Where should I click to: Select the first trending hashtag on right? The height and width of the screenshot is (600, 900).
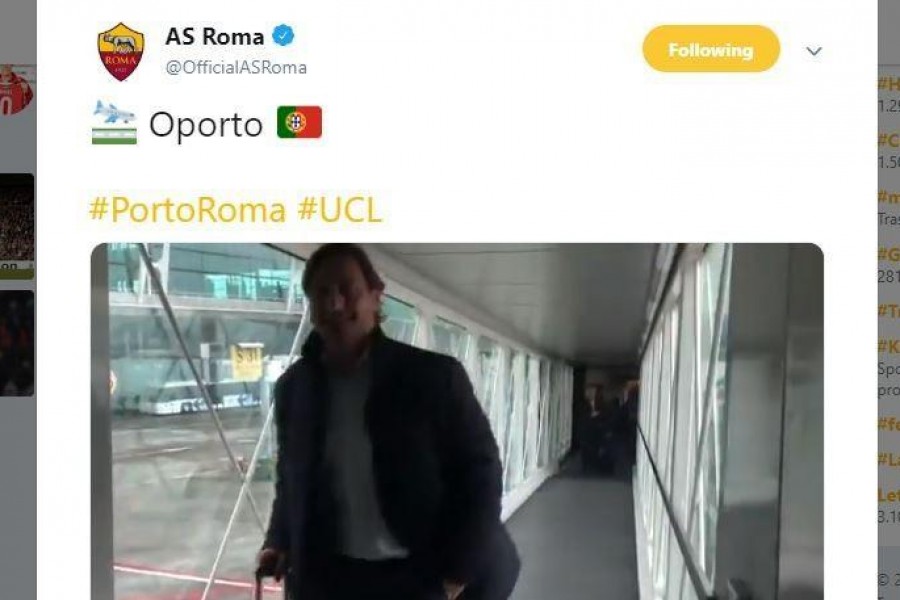pyautogui.click(x=889, y=84)
